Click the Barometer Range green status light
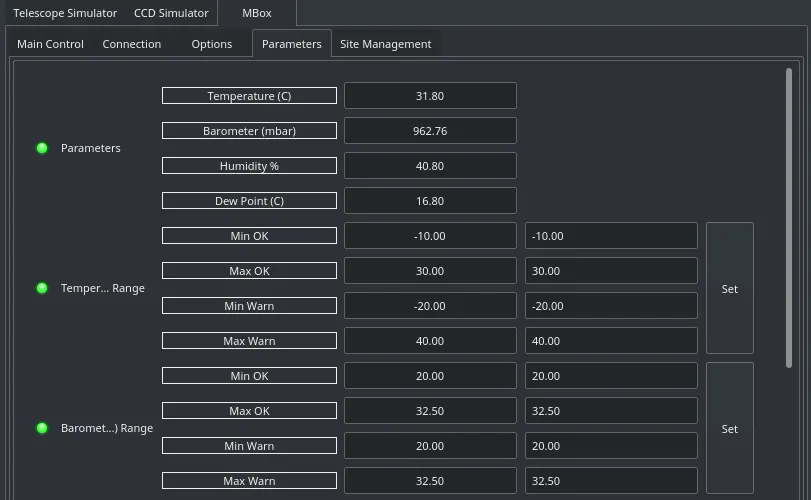The width and height of the screenshot is (811, 500). click(x=42, y=428)
